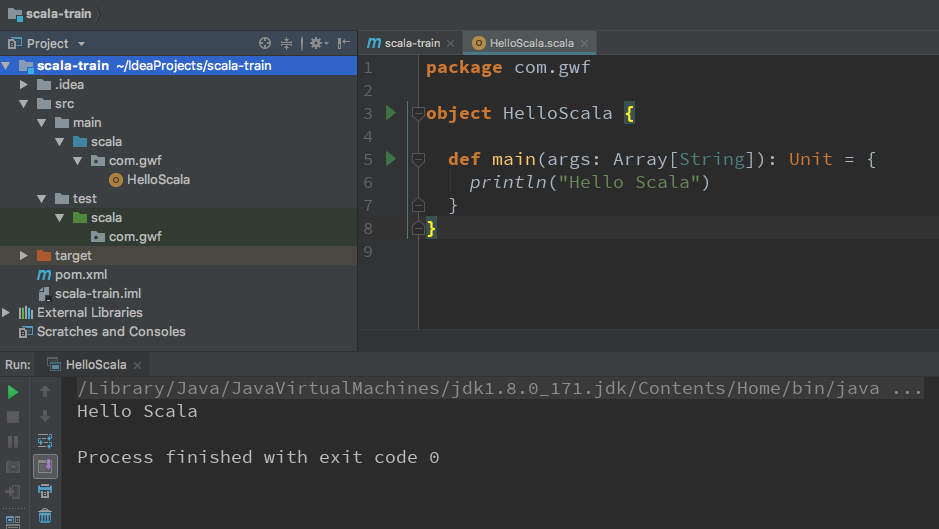The width and height of the screenshot is (939, 529).
Task: Expand the target folder
Action: (x=24, y=256)
